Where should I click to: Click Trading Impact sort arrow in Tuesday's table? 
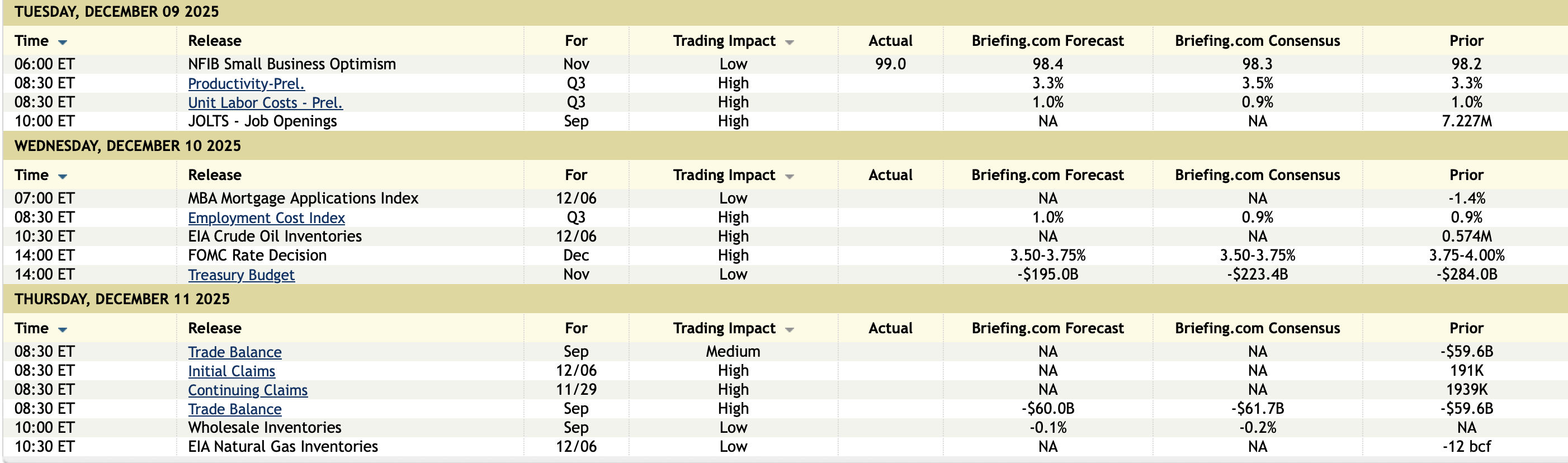pyautogui.click(x=790, y=42)
